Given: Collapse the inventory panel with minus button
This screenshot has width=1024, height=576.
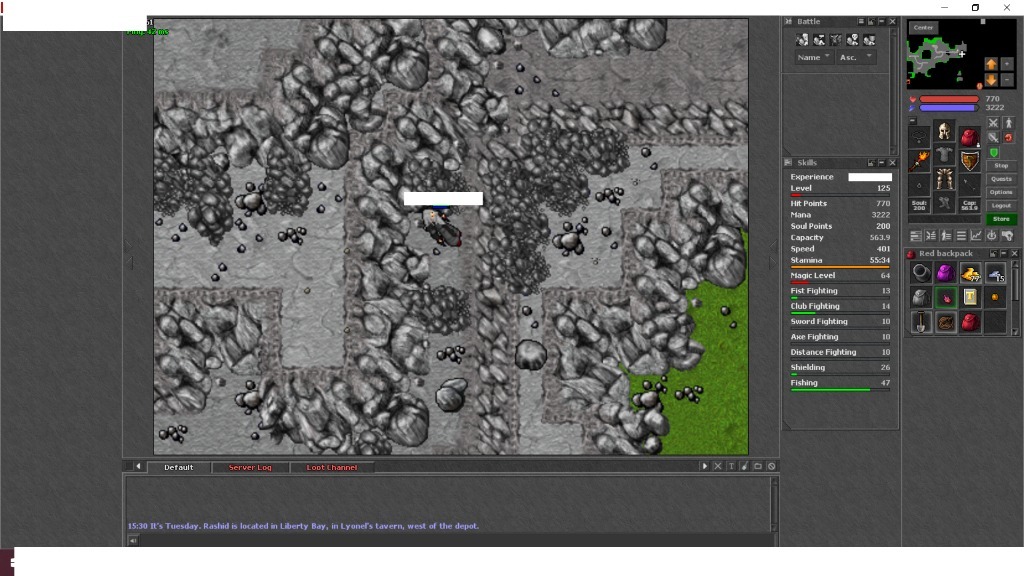Looking at the screenshot, I should [x=912, y=120].
